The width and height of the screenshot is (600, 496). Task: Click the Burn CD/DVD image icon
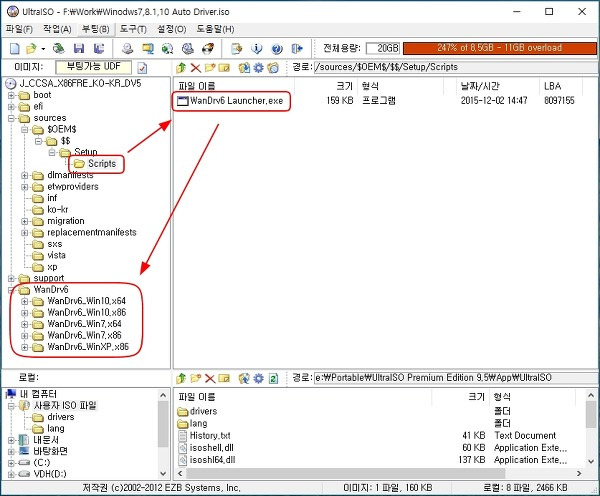tap(208, 49)
